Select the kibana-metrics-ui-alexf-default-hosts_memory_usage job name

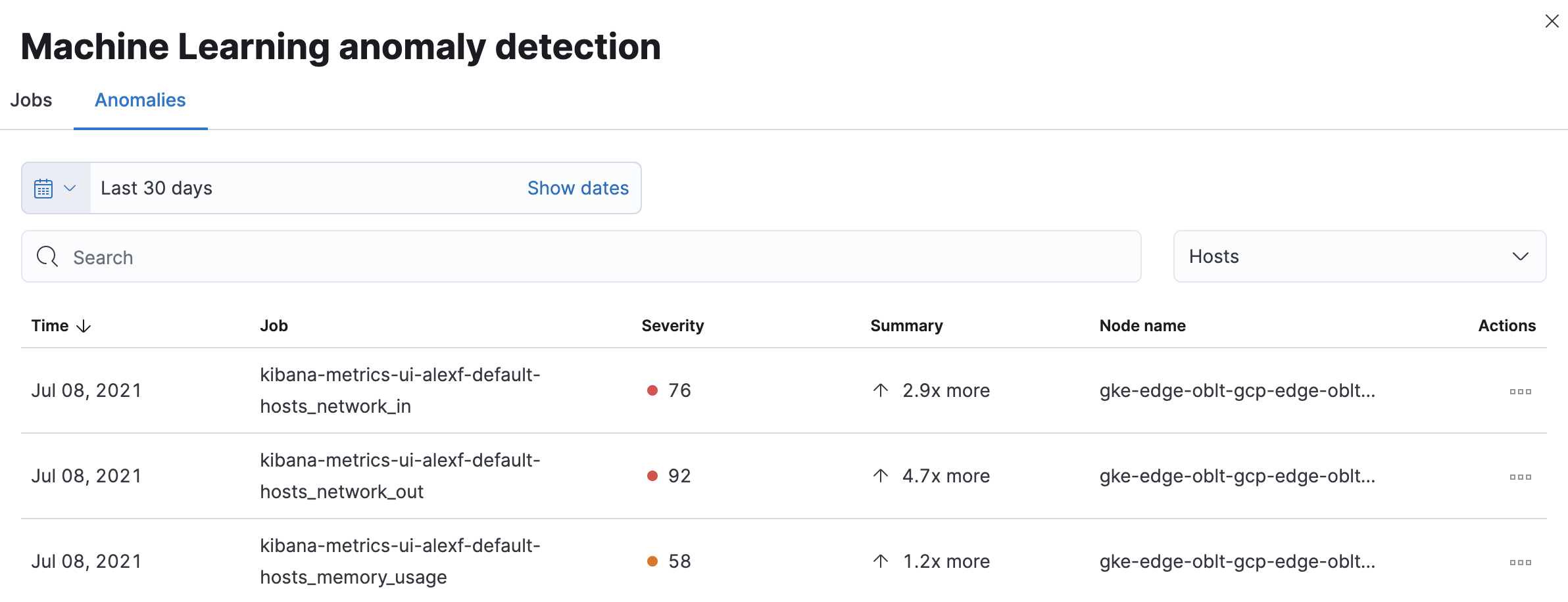(x=400, y=561)
